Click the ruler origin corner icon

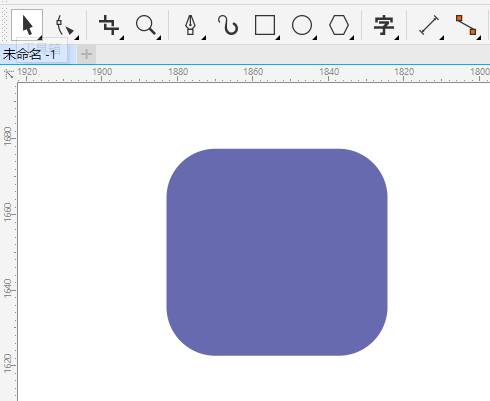(9, 74)
